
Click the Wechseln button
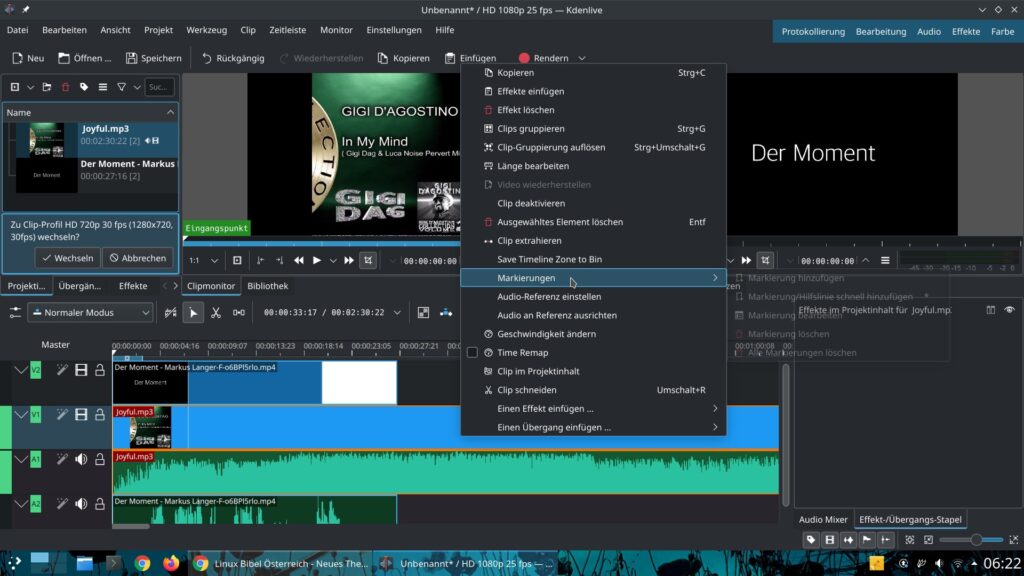pos(68,258)
